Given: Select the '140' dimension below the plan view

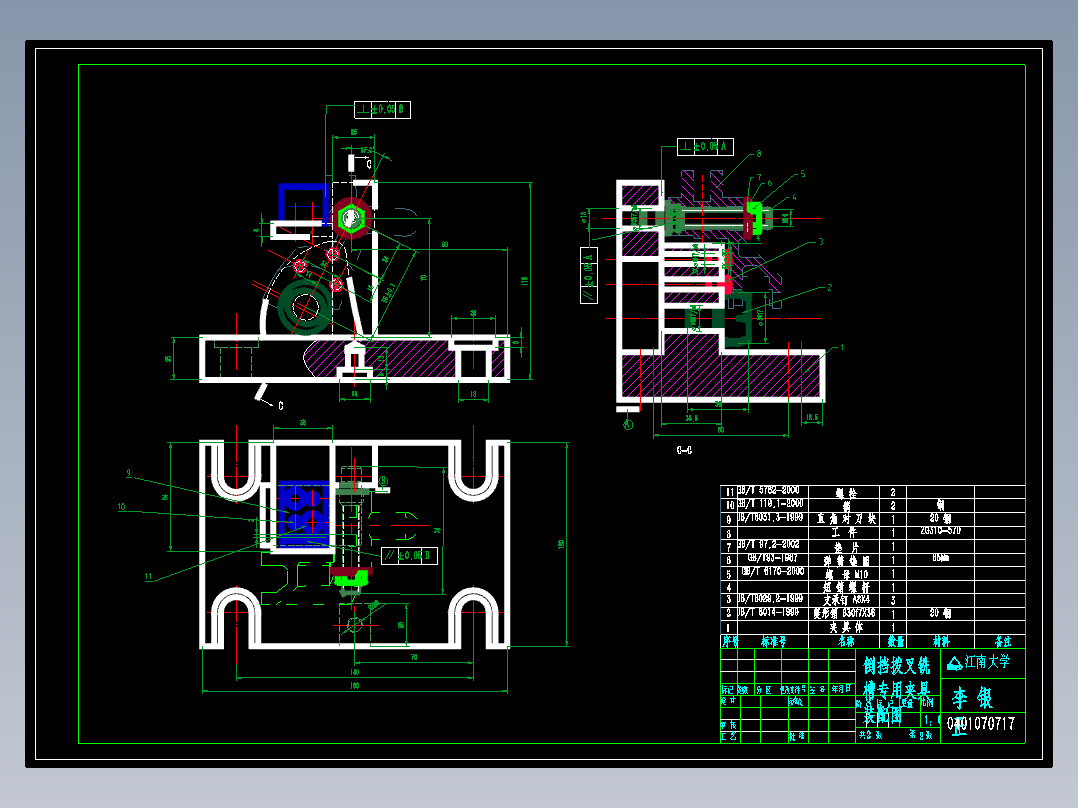Looking at the screenshot, I should 355,673.
